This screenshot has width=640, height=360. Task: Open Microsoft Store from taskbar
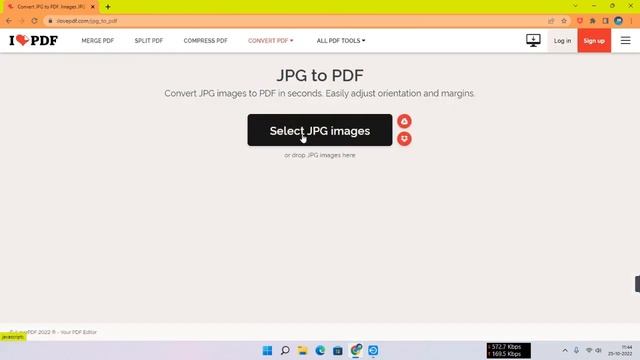click(x=338, y=350)
